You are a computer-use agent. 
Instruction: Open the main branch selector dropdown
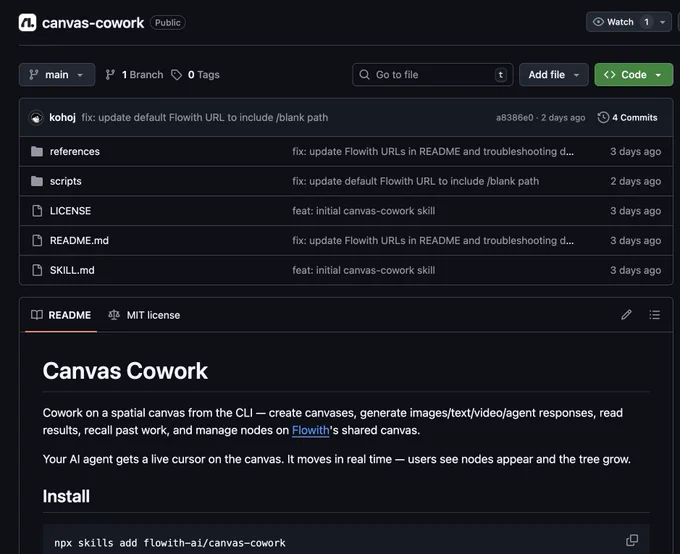point(57,75)
